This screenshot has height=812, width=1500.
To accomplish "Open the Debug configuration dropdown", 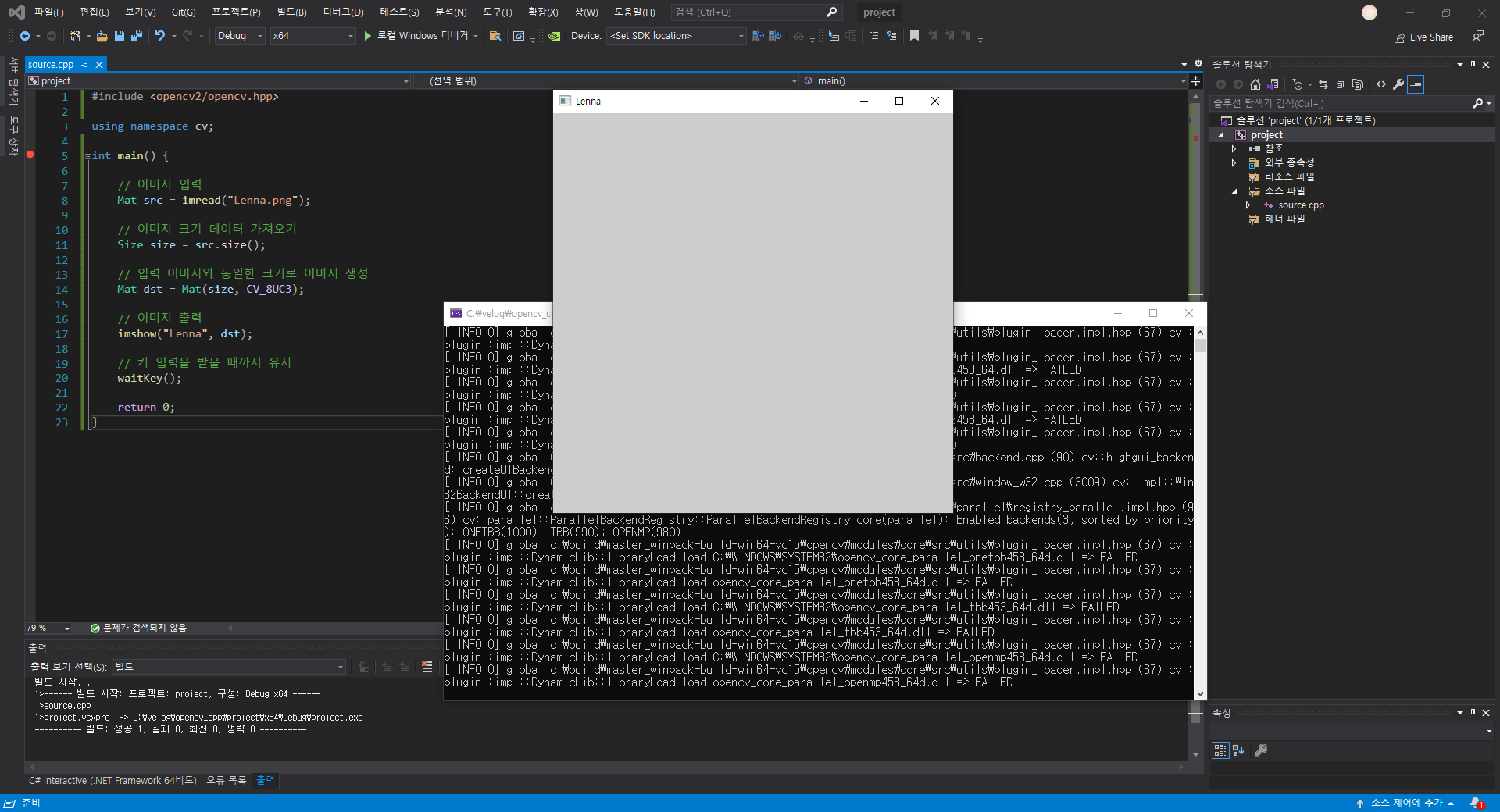I will tap(239, 36).
